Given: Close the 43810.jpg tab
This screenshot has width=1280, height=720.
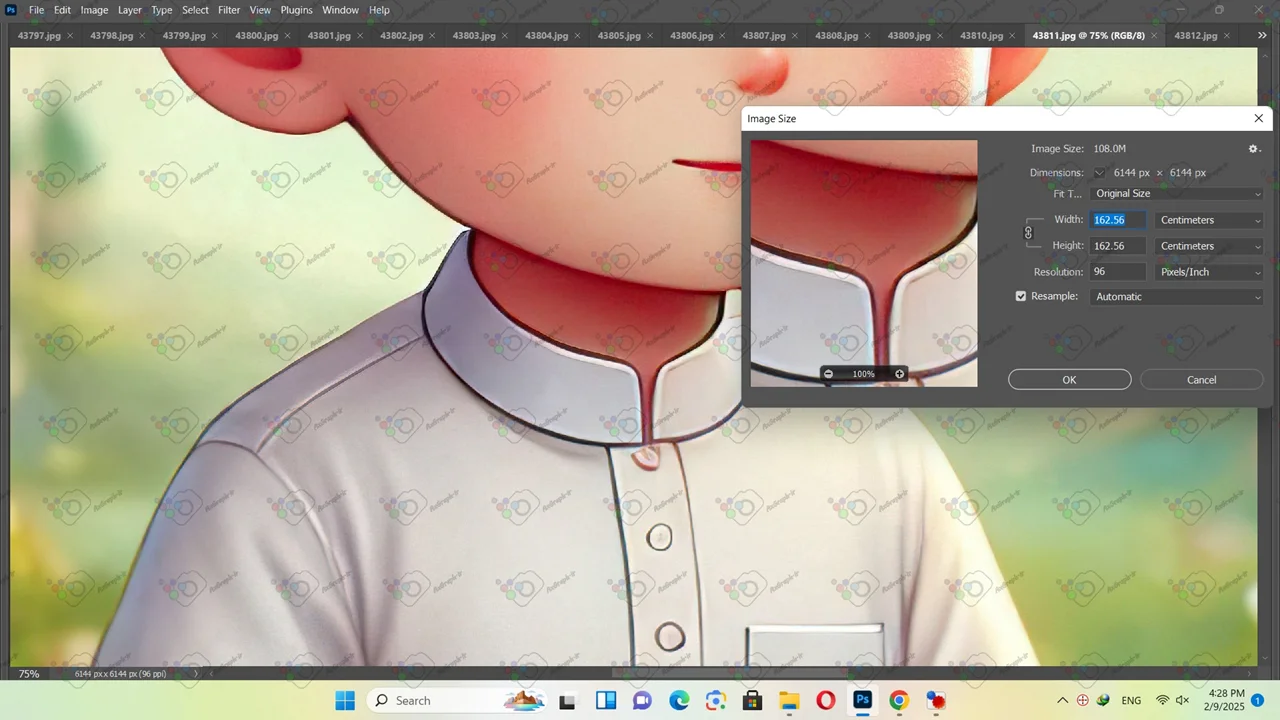Looking at the screenshot, I should click(x=1011, y=36).
